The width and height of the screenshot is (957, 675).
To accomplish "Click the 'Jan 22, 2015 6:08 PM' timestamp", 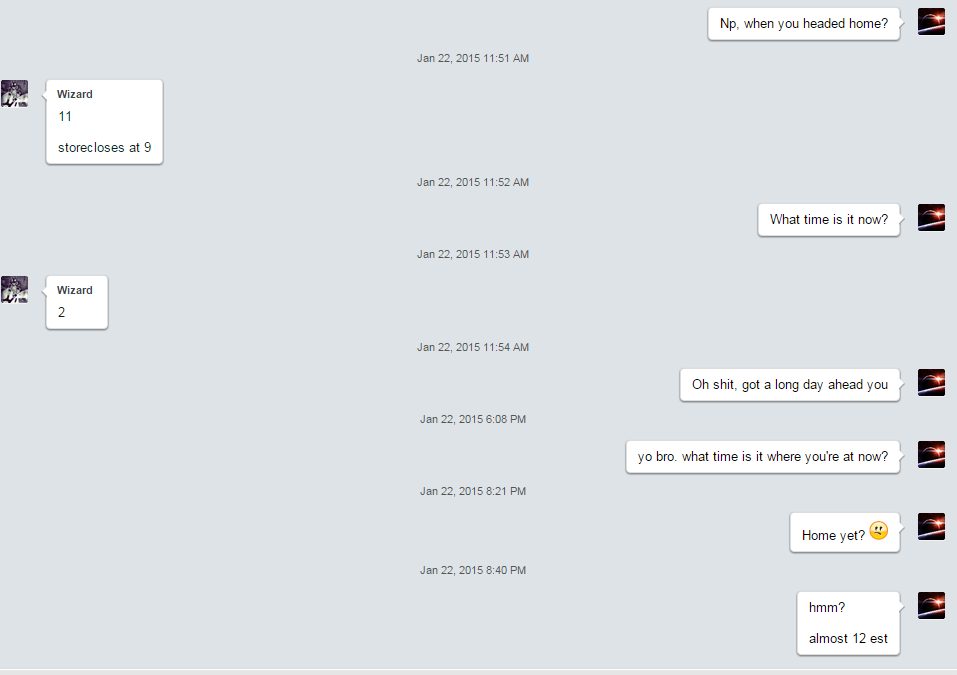I will (473, 419).
